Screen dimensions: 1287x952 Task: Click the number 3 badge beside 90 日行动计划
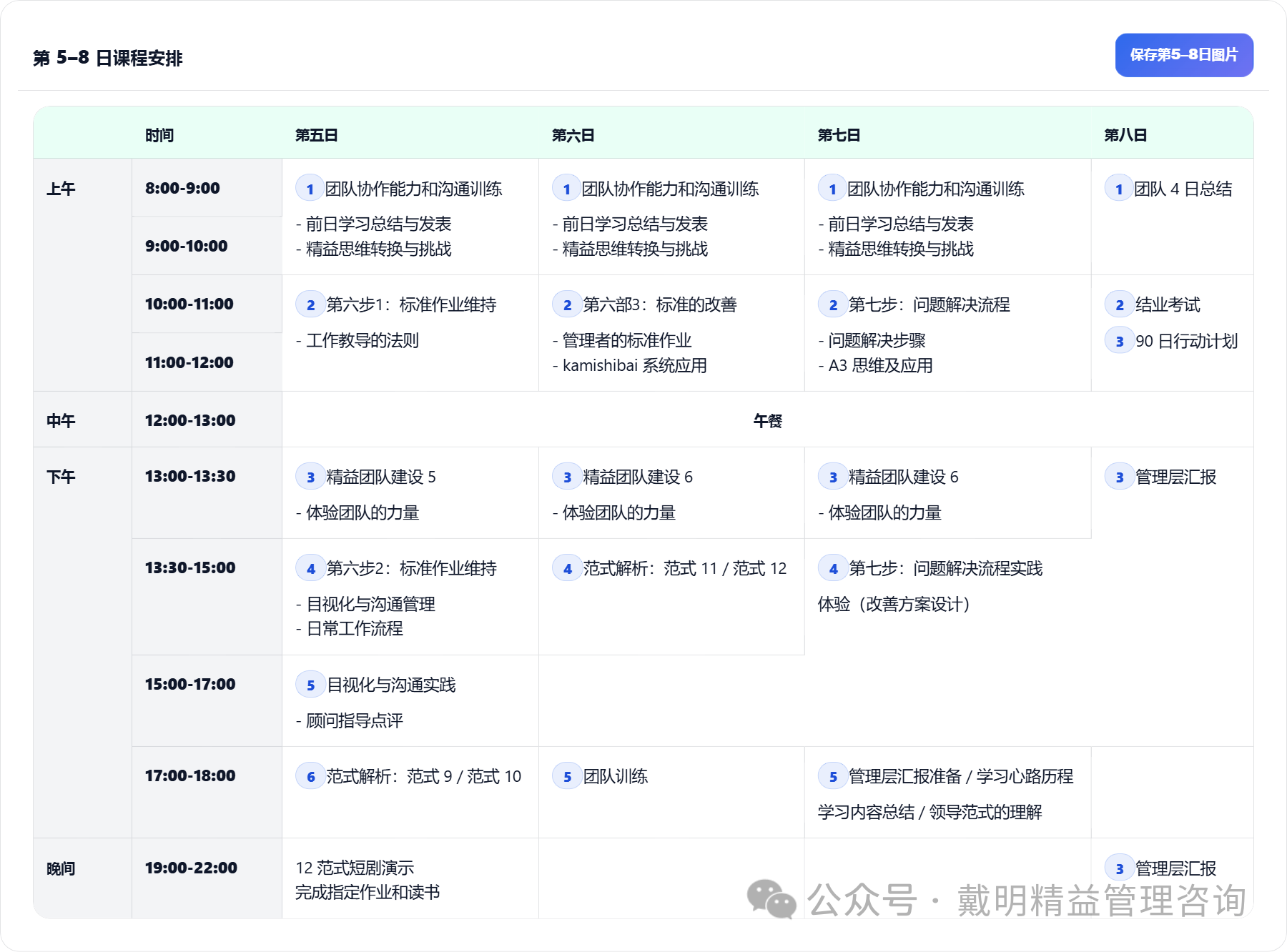(x=1119, y=342)
